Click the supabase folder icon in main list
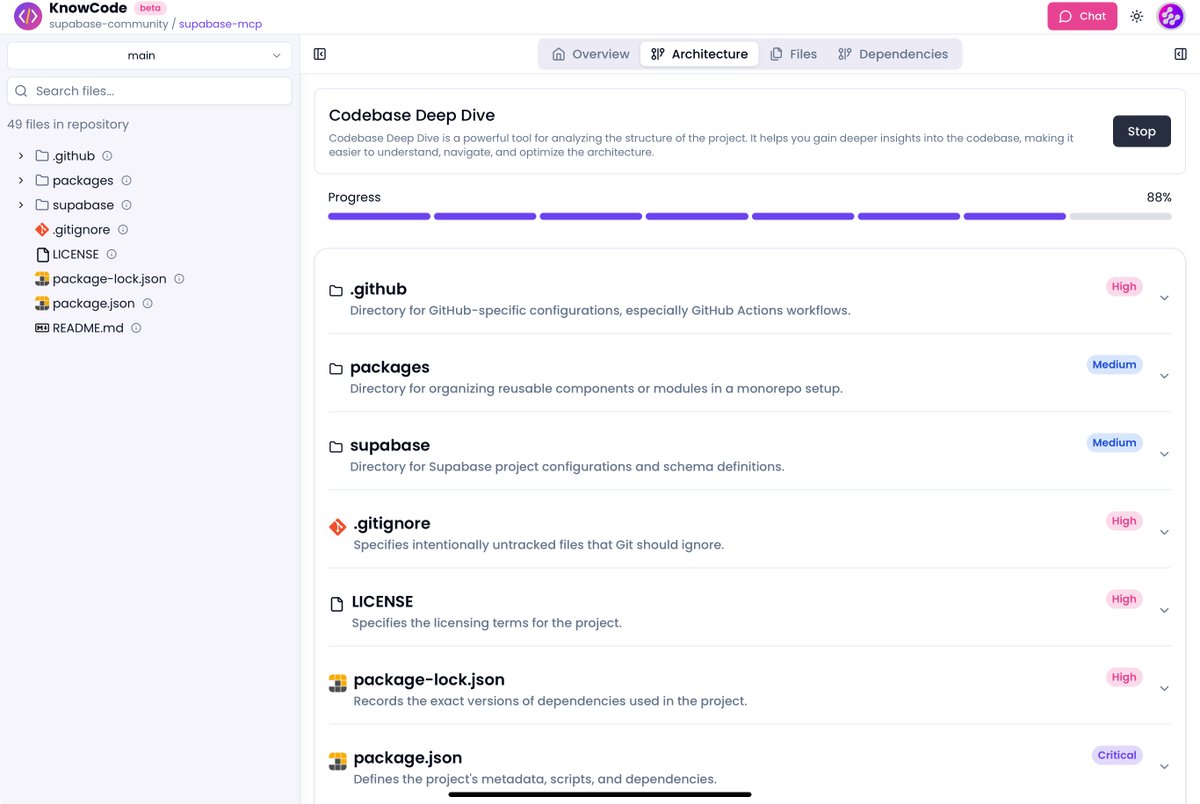 click(336, 447)
